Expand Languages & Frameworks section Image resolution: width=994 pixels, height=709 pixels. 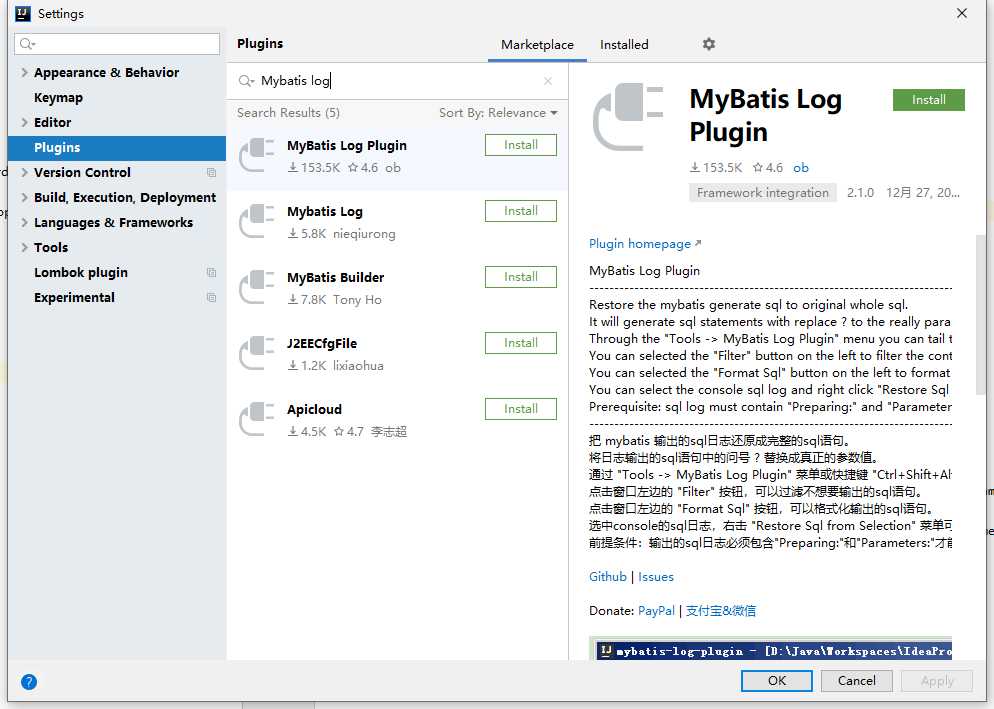[24, 223]
